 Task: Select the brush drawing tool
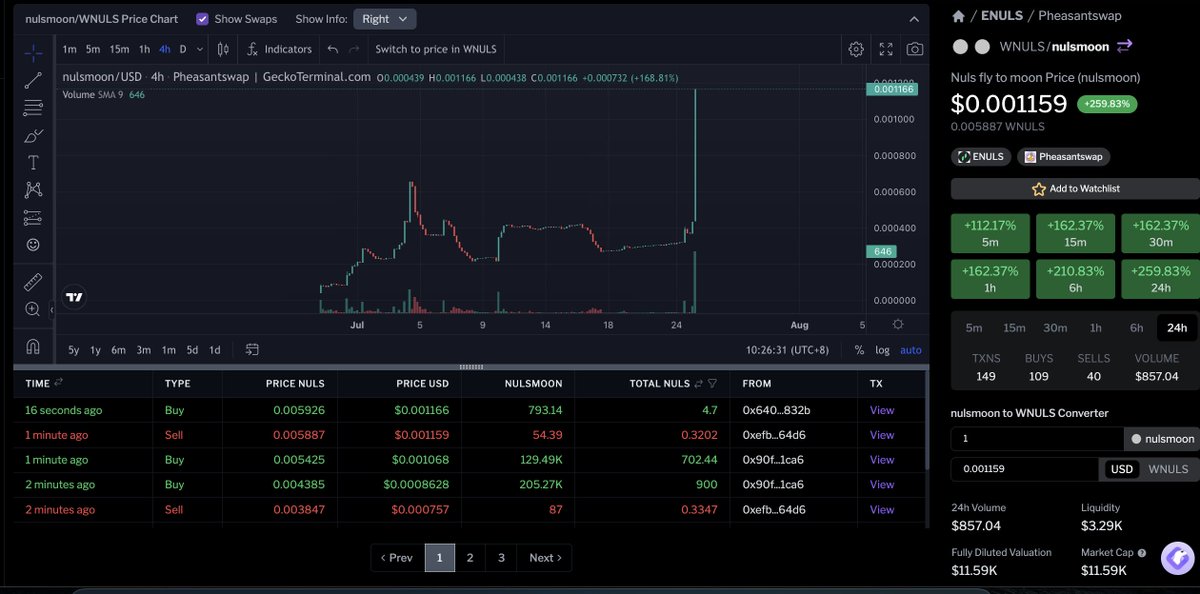click(x=33, y=135)
